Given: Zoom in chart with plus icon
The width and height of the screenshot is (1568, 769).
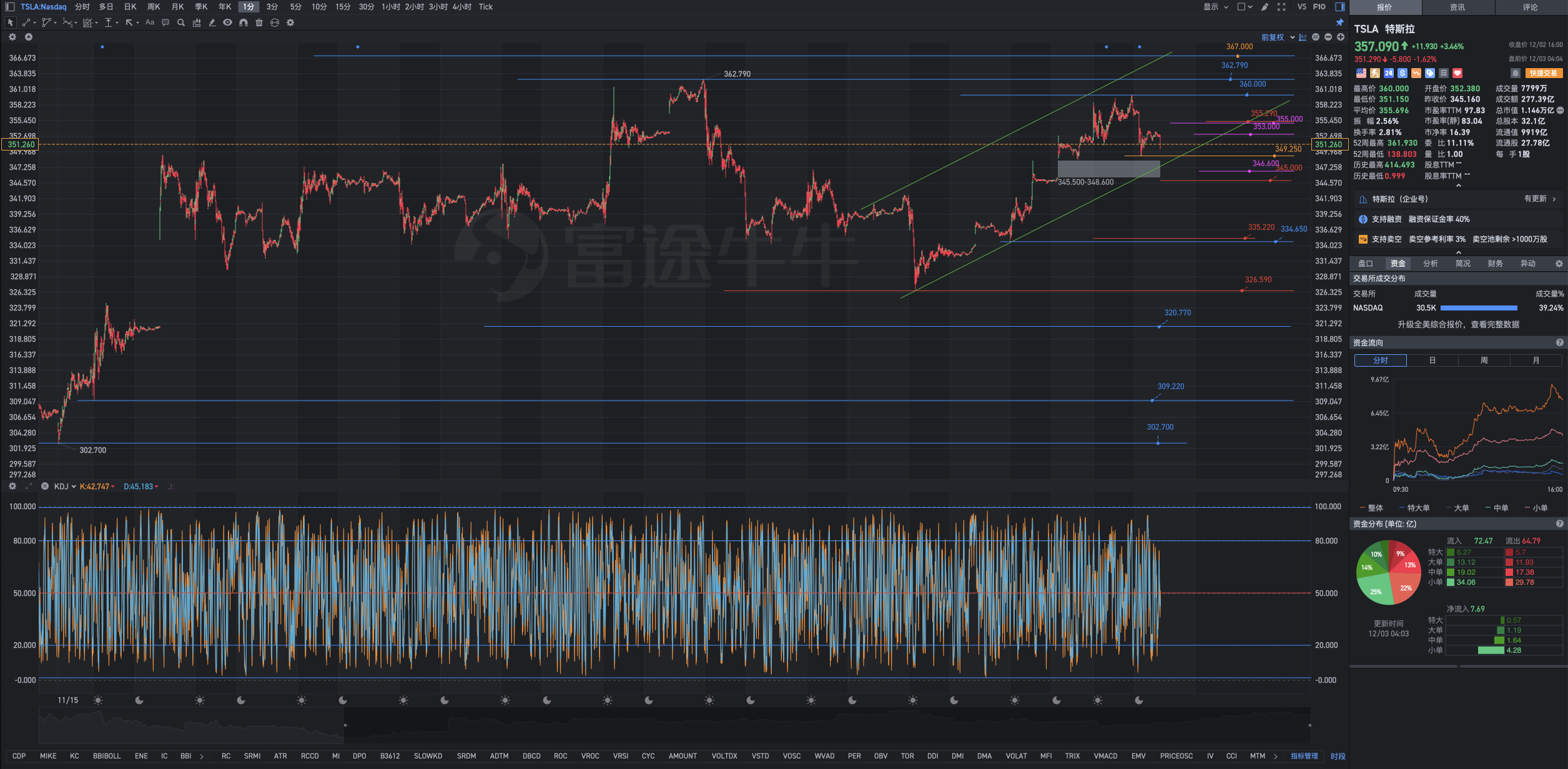Looking at the screenshot, I should (1341, 37).
